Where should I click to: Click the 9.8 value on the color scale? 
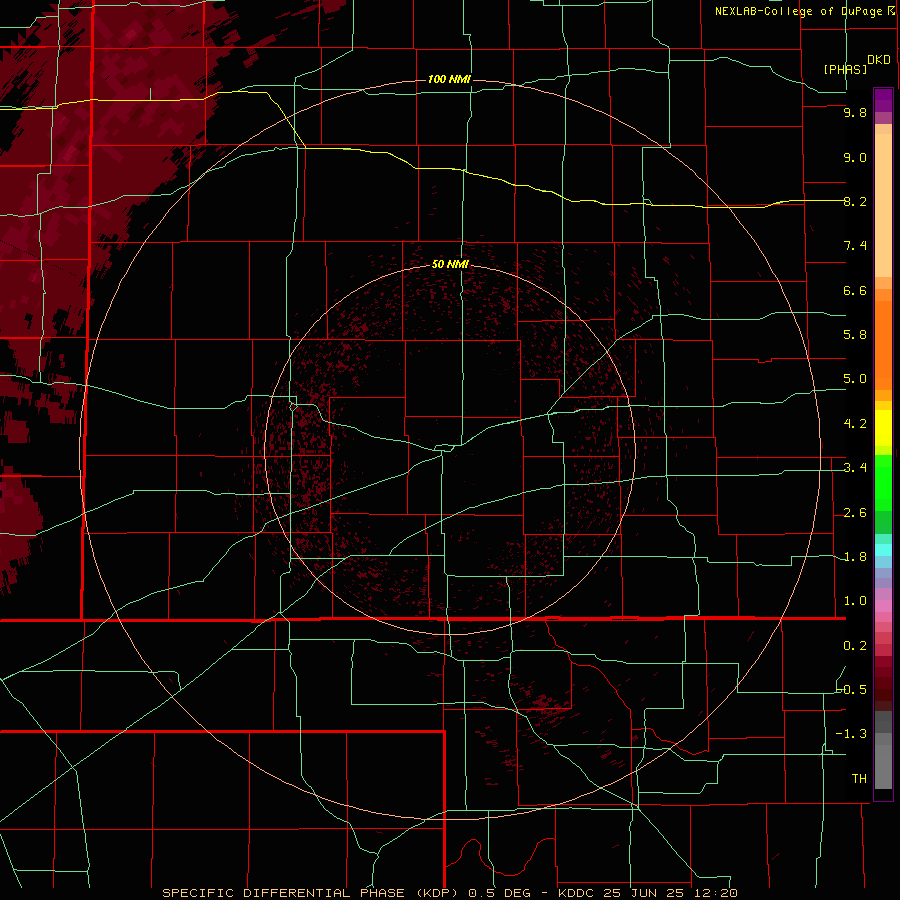pyautogui.click(x=855, y=112)
